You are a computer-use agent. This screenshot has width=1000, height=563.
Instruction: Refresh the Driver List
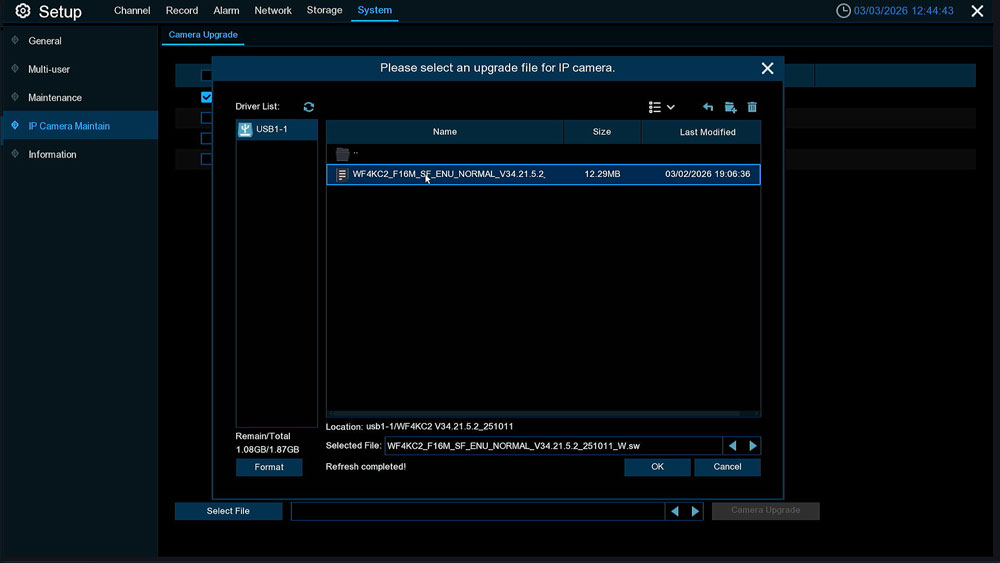coord(309,107)
